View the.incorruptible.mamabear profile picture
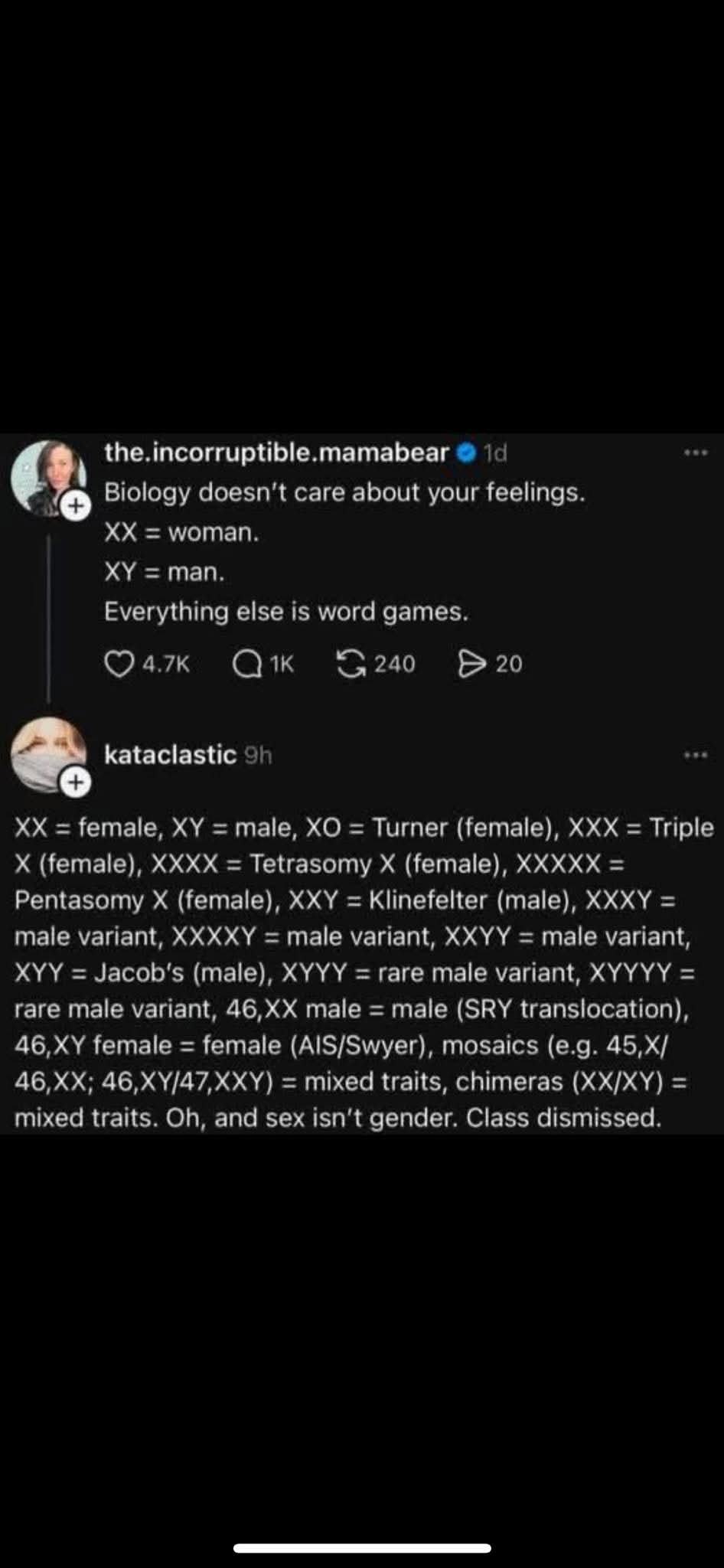Viewport: 724px width, 1568px height. click(47, 476)
